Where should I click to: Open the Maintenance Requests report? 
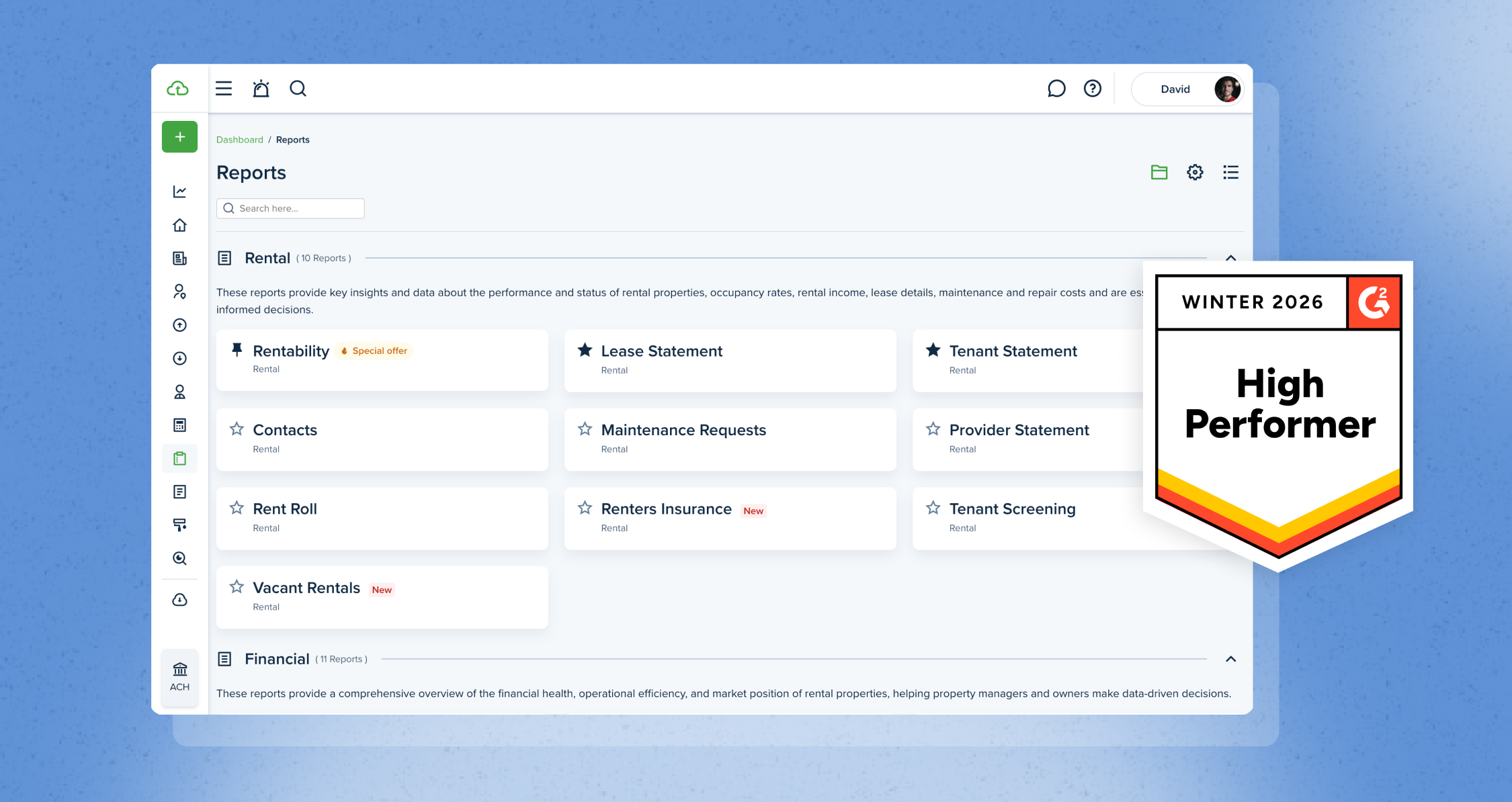click(683, 430)
